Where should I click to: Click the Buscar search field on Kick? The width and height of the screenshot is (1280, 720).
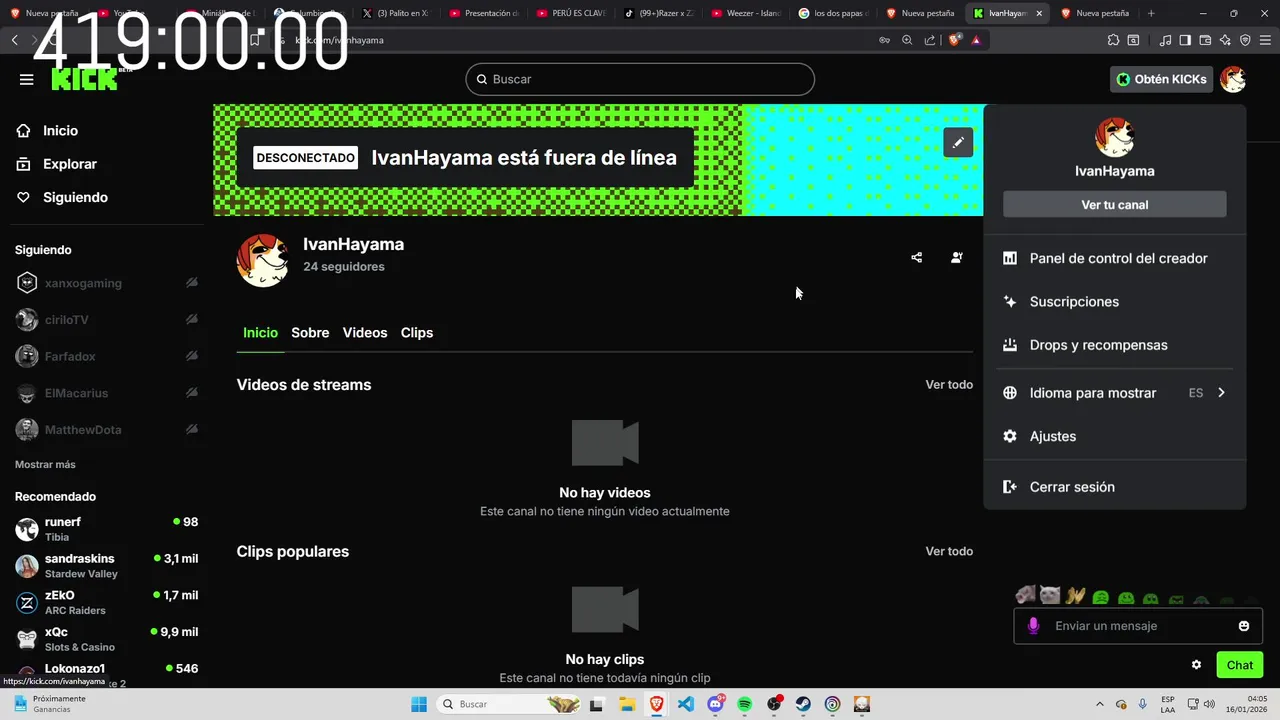pyautogui.click(x=640, y=79)
